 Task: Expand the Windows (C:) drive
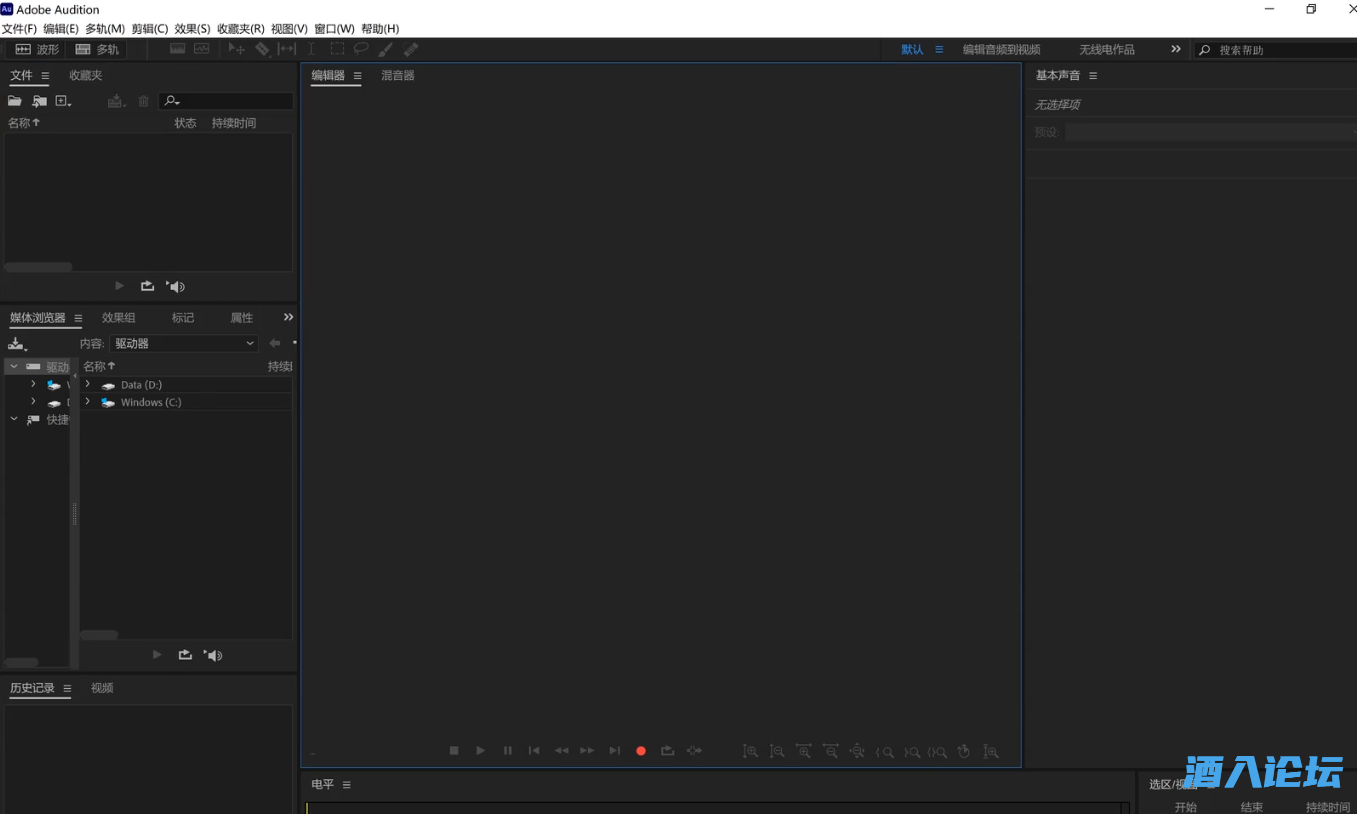(88, 402)
